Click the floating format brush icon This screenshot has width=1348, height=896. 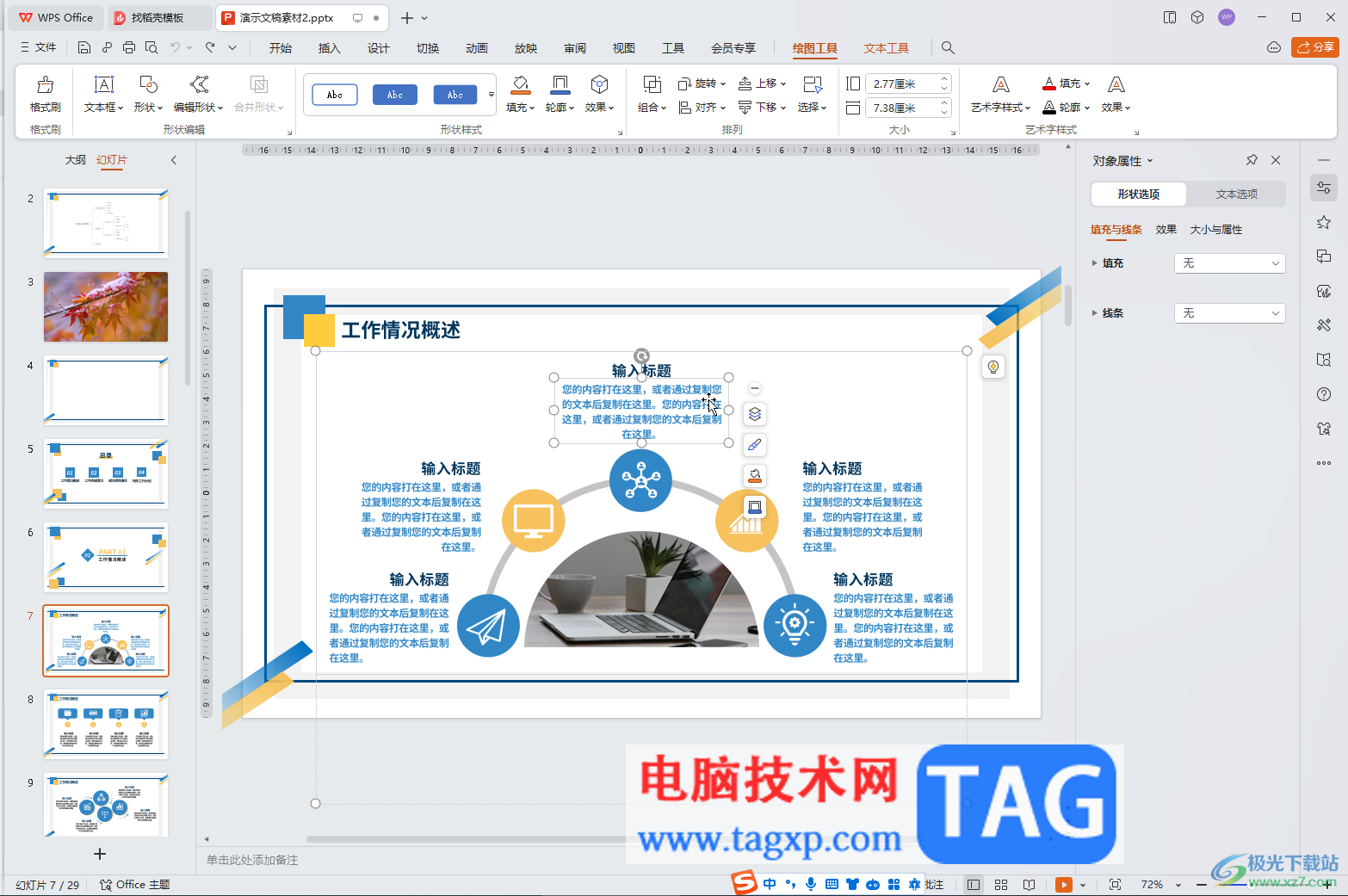[x=755, y=445]
